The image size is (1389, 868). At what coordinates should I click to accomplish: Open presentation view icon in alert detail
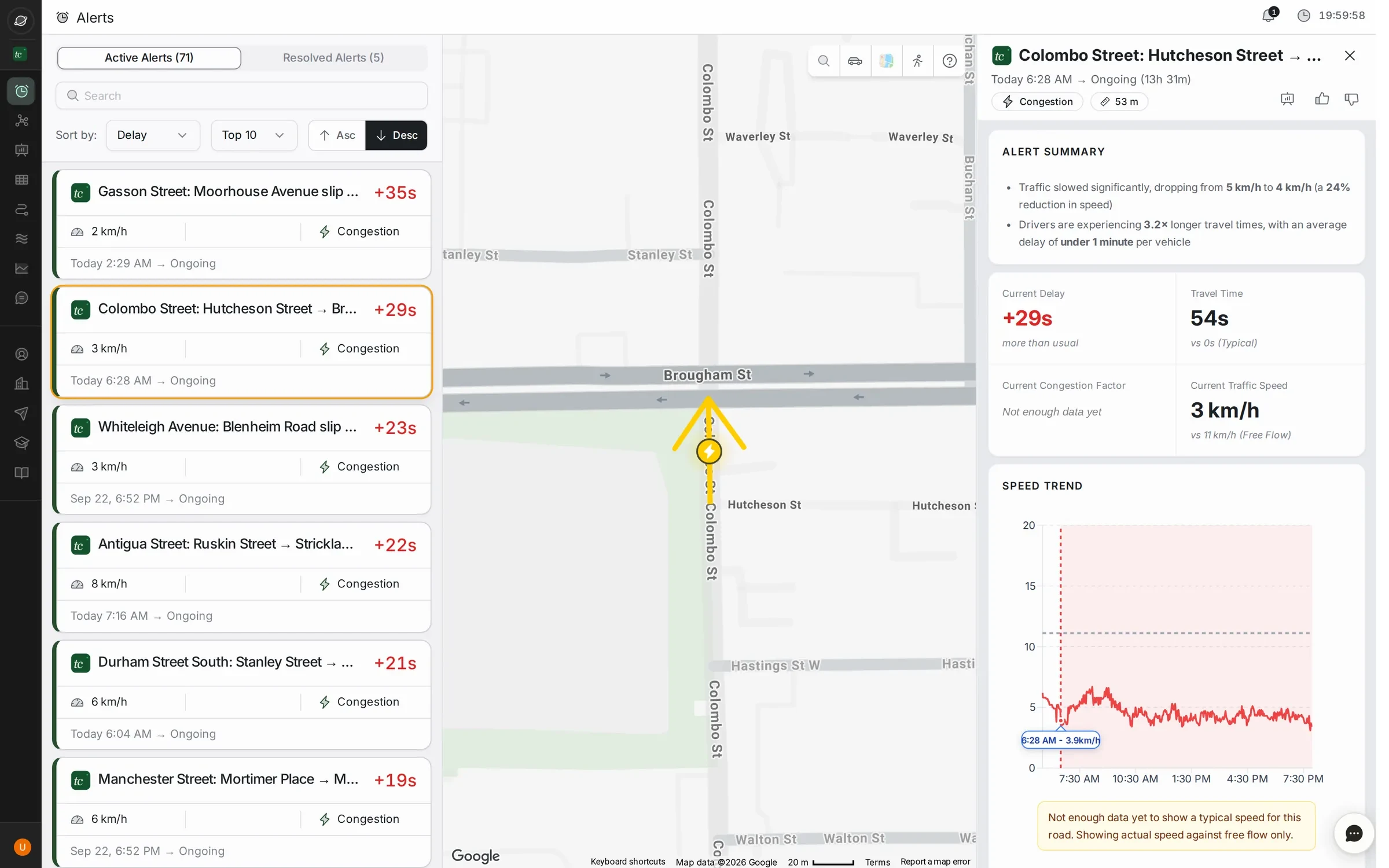(x=1287, y=100)
